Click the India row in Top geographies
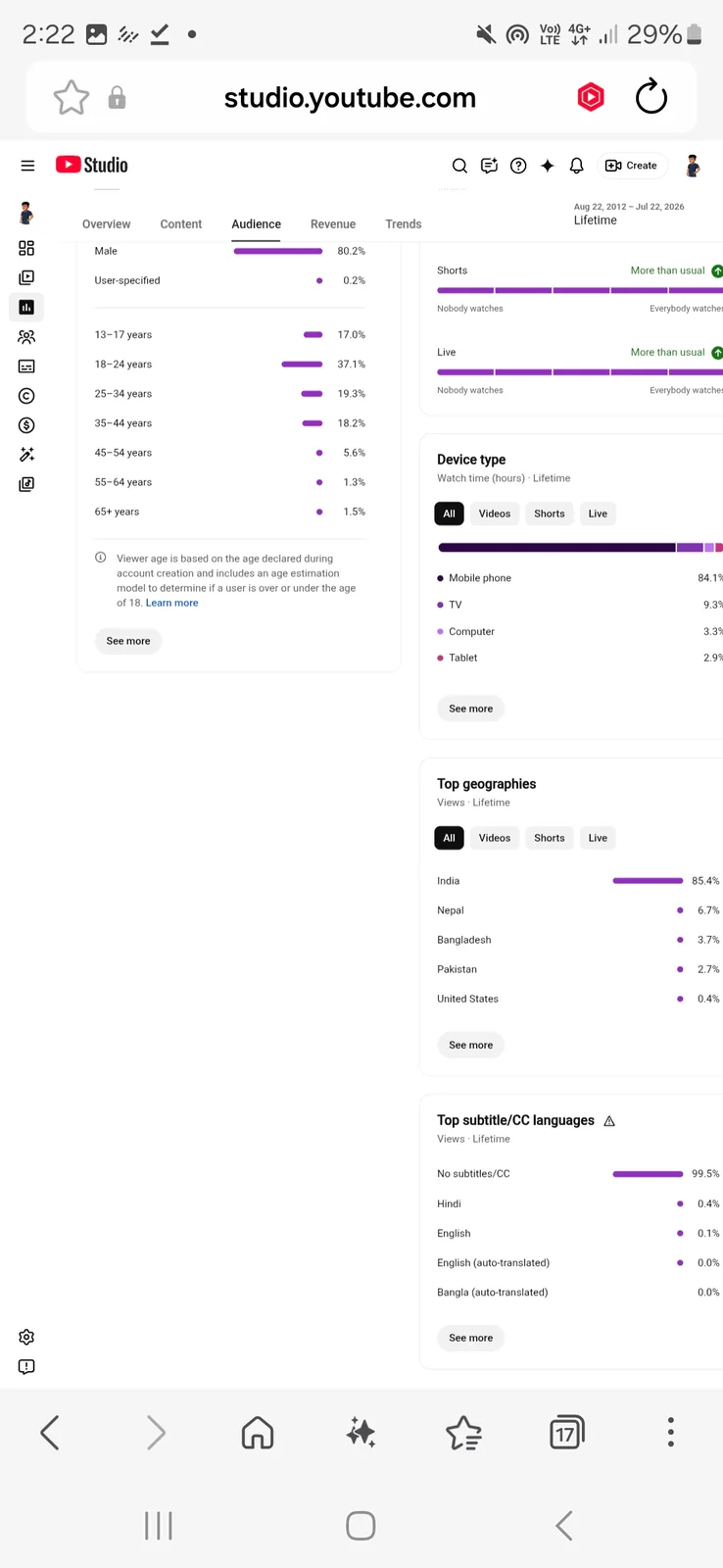 [579, 881]
